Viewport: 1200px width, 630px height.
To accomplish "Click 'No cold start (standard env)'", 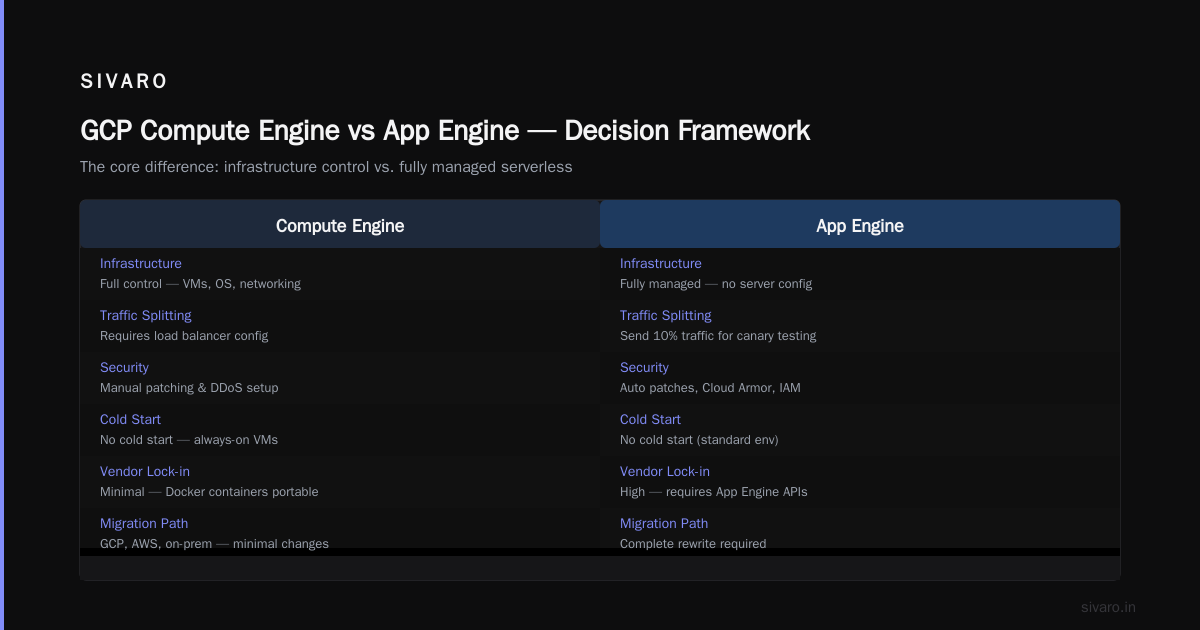I will 699,440.
